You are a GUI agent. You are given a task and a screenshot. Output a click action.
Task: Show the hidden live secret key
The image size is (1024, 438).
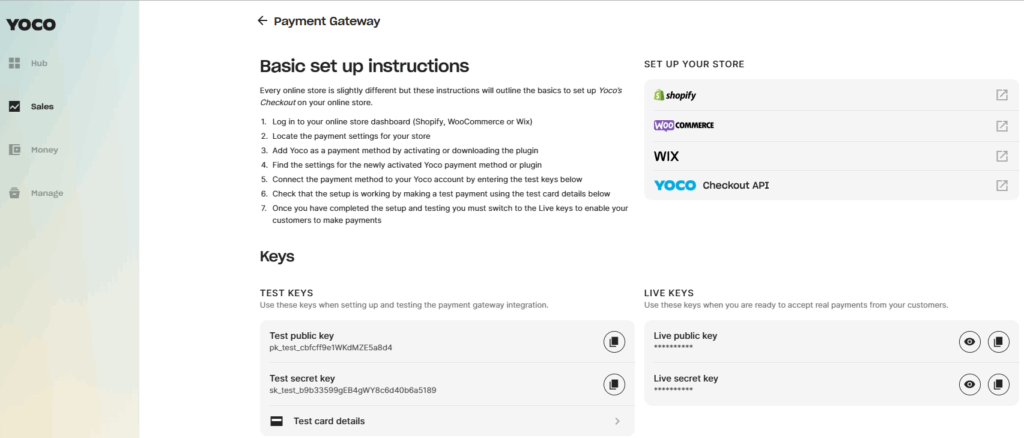coord(969,384)
